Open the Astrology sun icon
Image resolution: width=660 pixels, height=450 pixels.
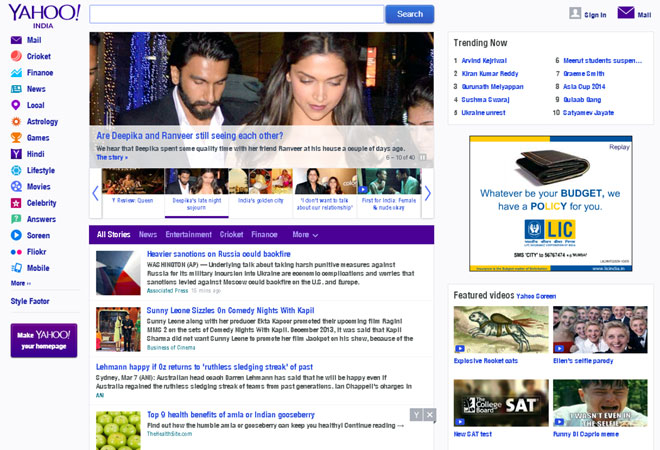16,121
